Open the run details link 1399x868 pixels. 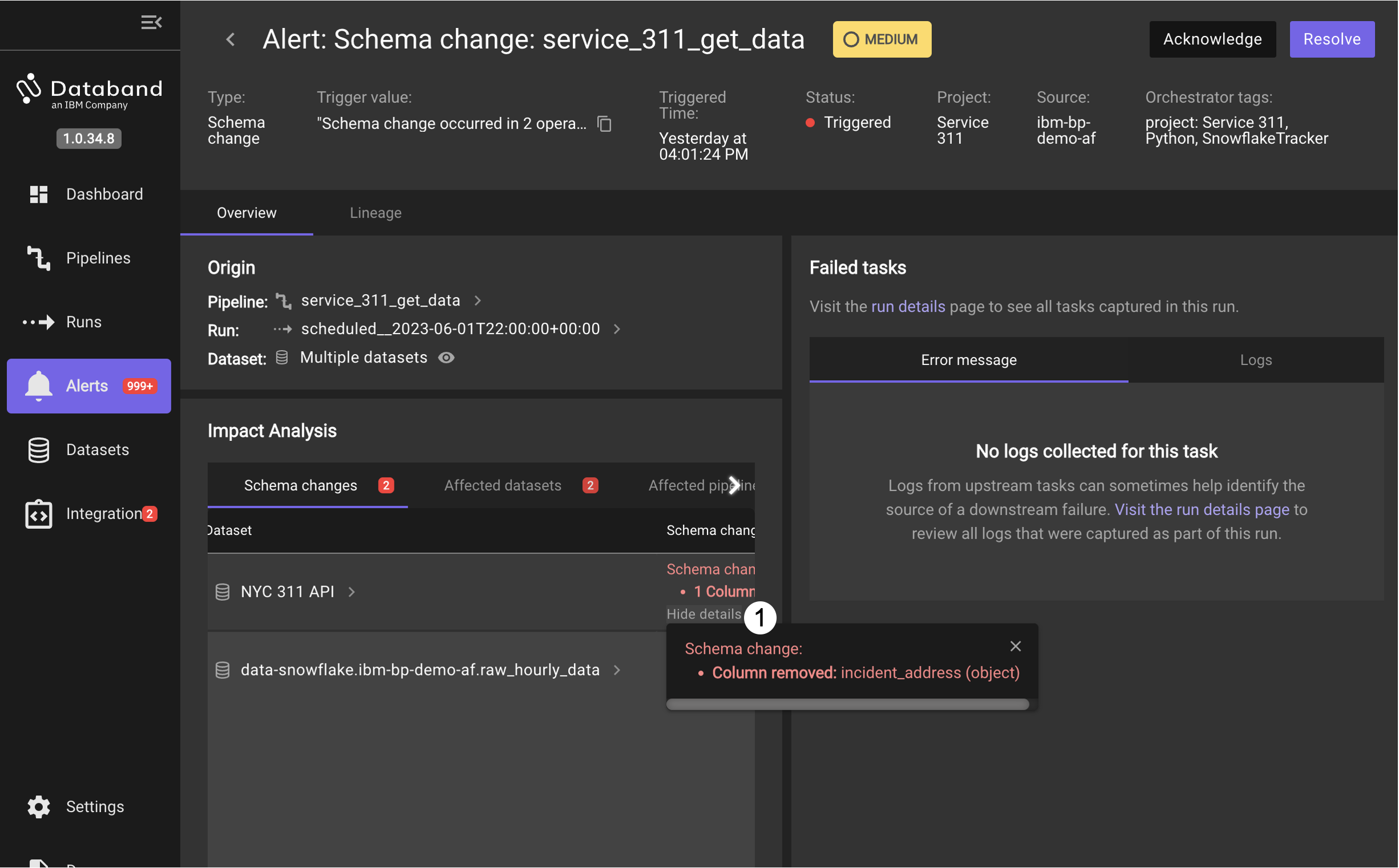(907, 307)
